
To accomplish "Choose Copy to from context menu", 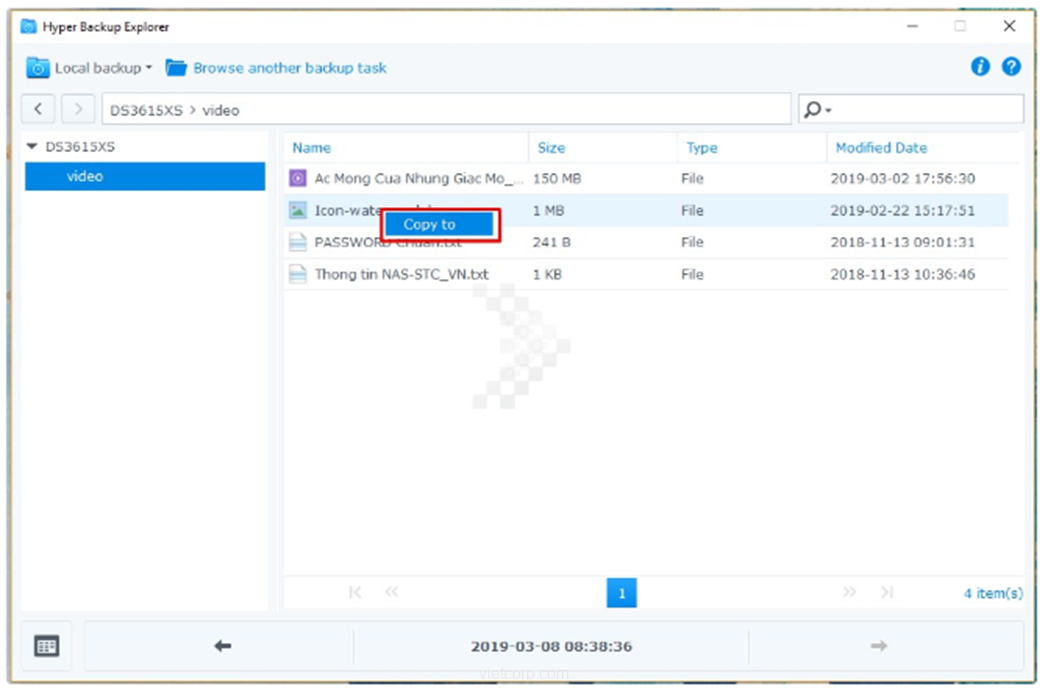I will (430, 225).
